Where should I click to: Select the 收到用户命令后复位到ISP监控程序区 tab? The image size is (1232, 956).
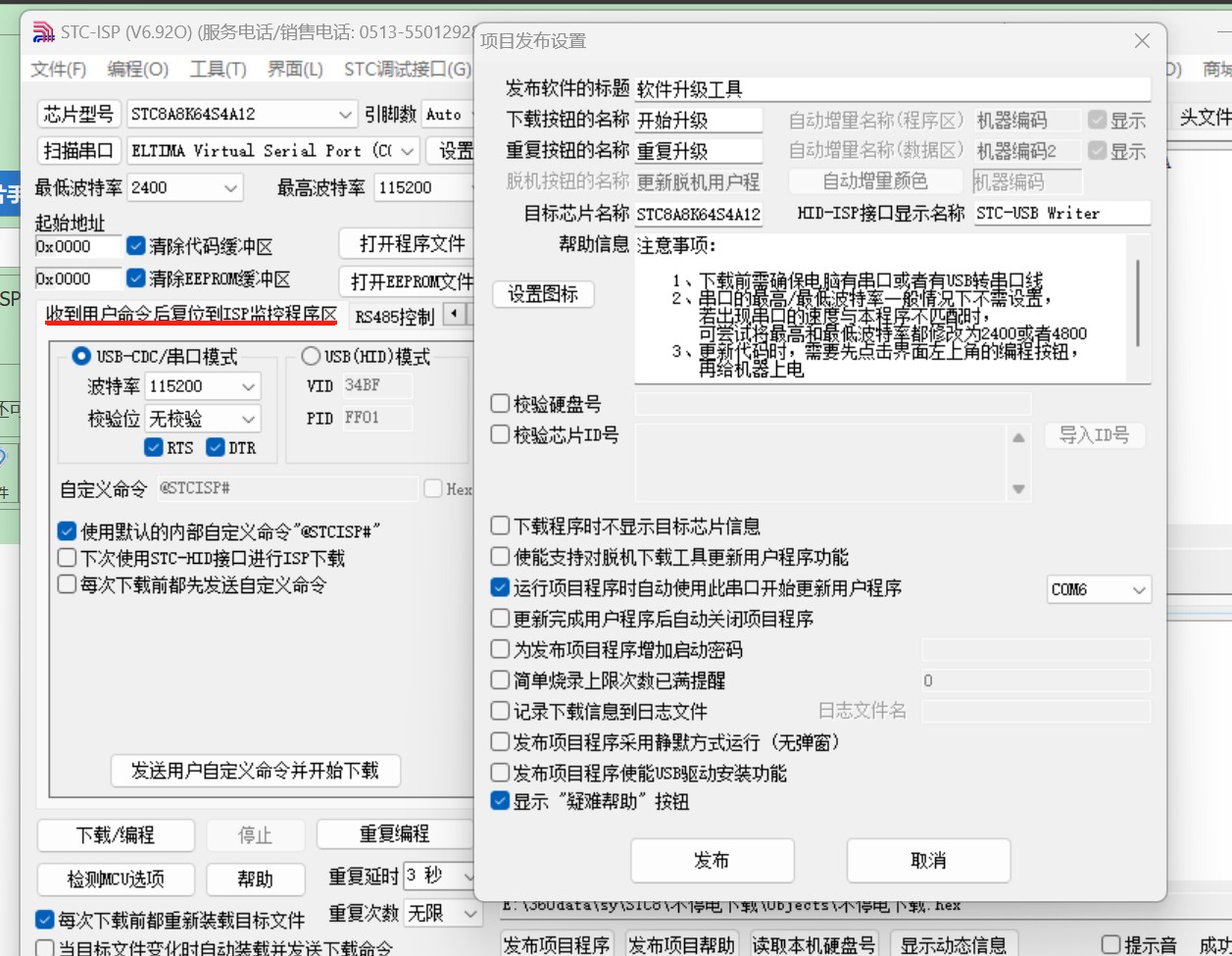pyautogui.click(x=192, y=315)
